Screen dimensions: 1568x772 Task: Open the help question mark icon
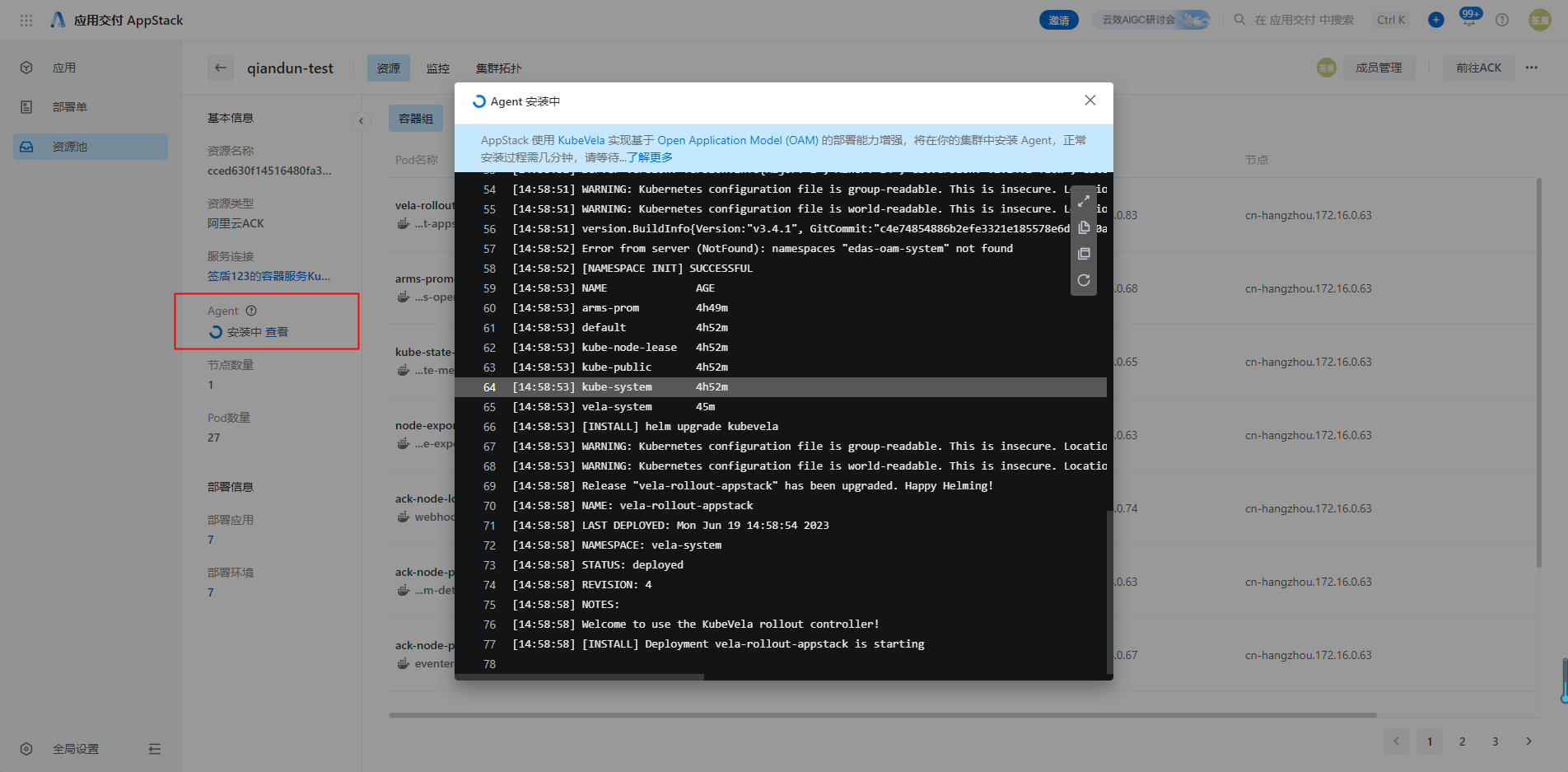point(1502,20)
